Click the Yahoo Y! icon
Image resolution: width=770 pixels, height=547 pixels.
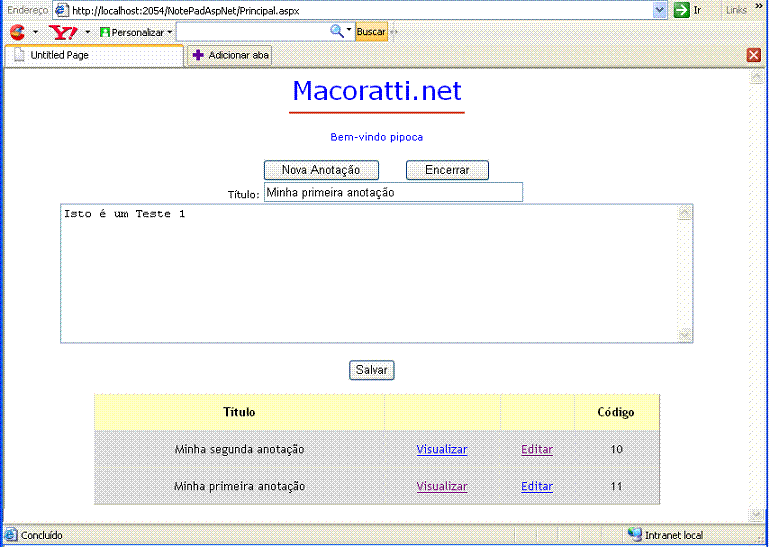(x=63, y=32)
